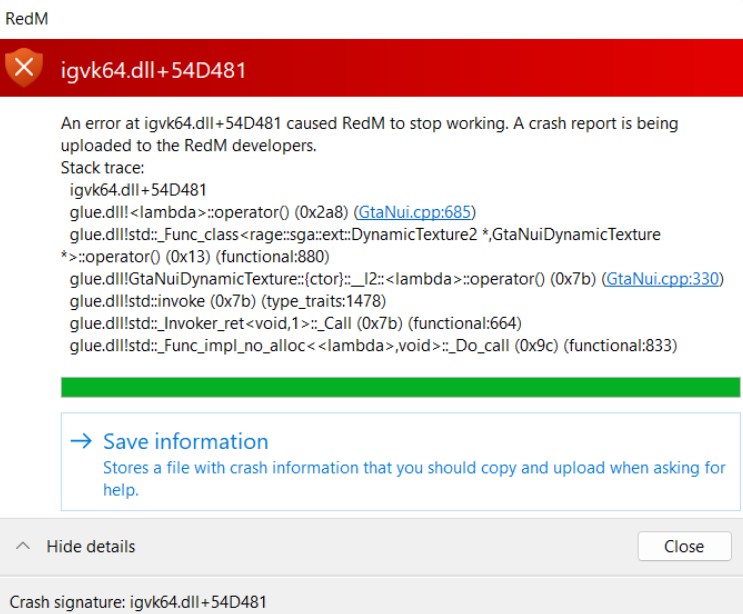
Task: Click the std::invoke stack trace line
Action: [x=228, y=300]
